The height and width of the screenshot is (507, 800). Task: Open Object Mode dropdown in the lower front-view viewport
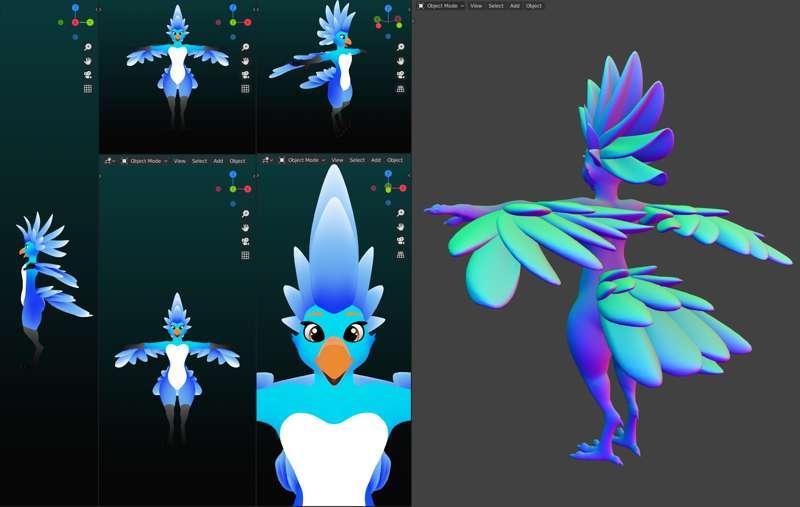[145, 161]
